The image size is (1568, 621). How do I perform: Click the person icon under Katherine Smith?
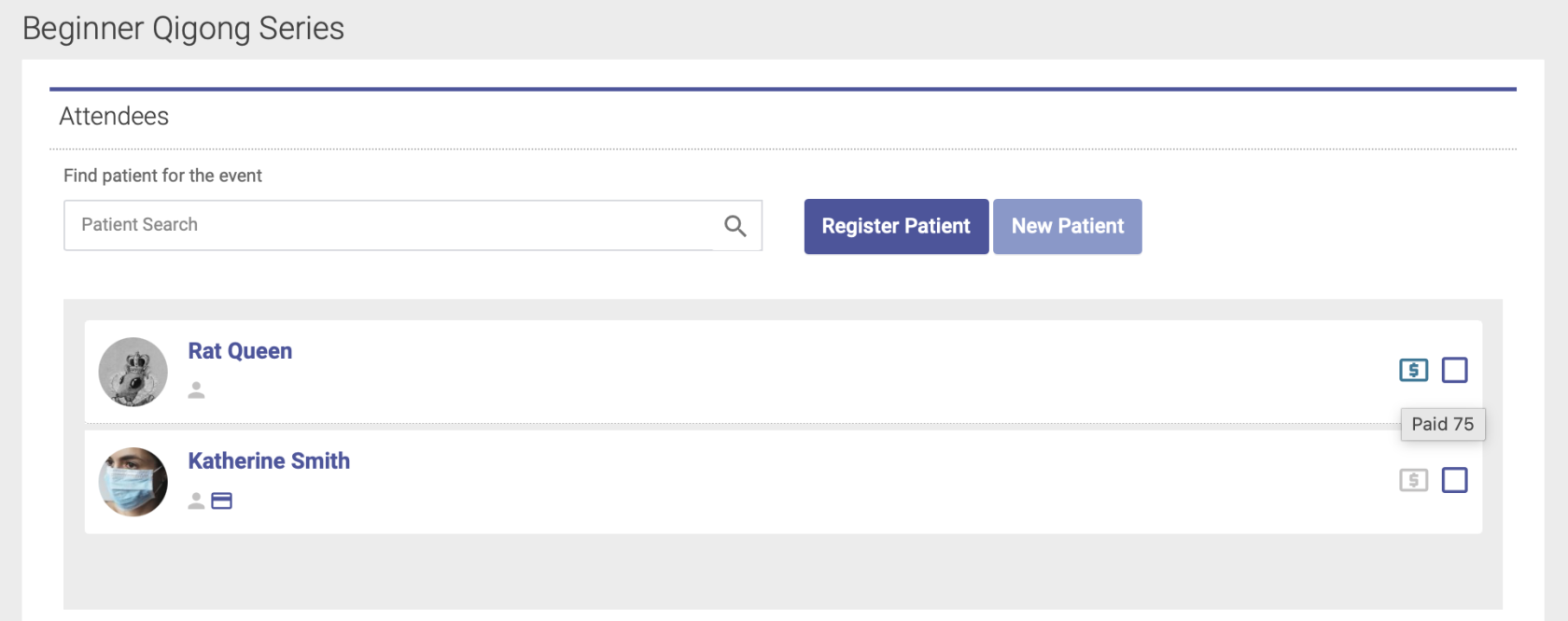(196, 501)
